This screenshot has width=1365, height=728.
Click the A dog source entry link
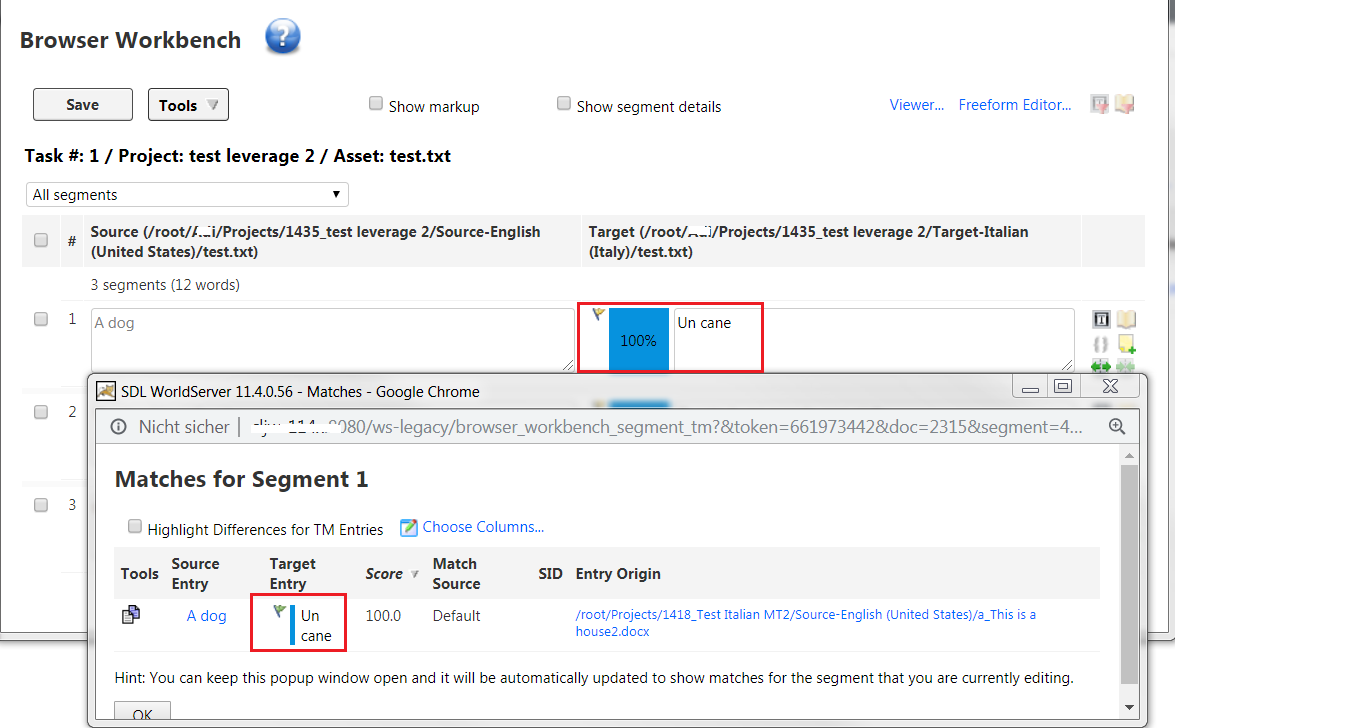click(207, 616)
